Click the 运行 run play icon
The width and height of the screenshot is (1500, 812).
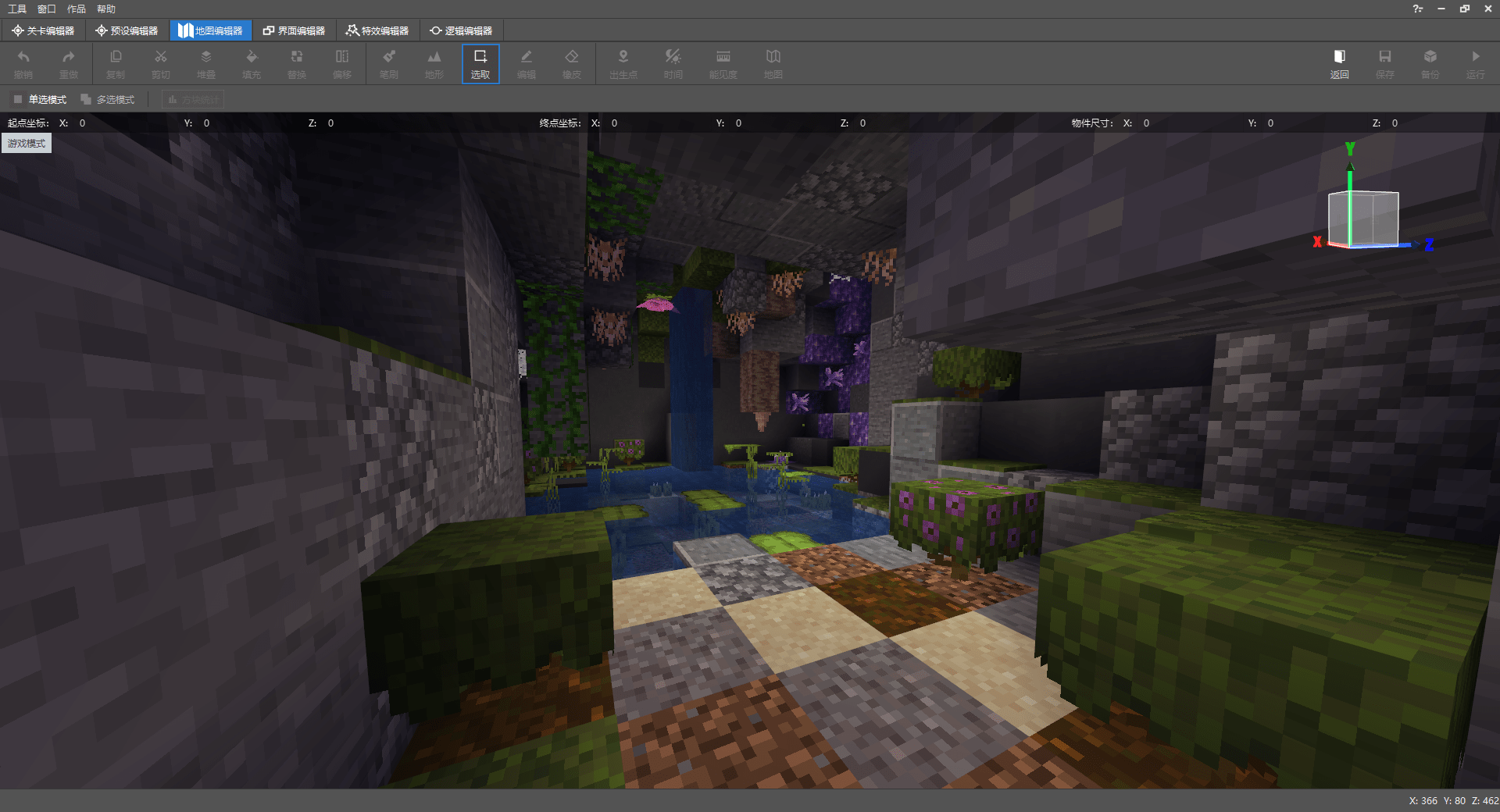1476,63
